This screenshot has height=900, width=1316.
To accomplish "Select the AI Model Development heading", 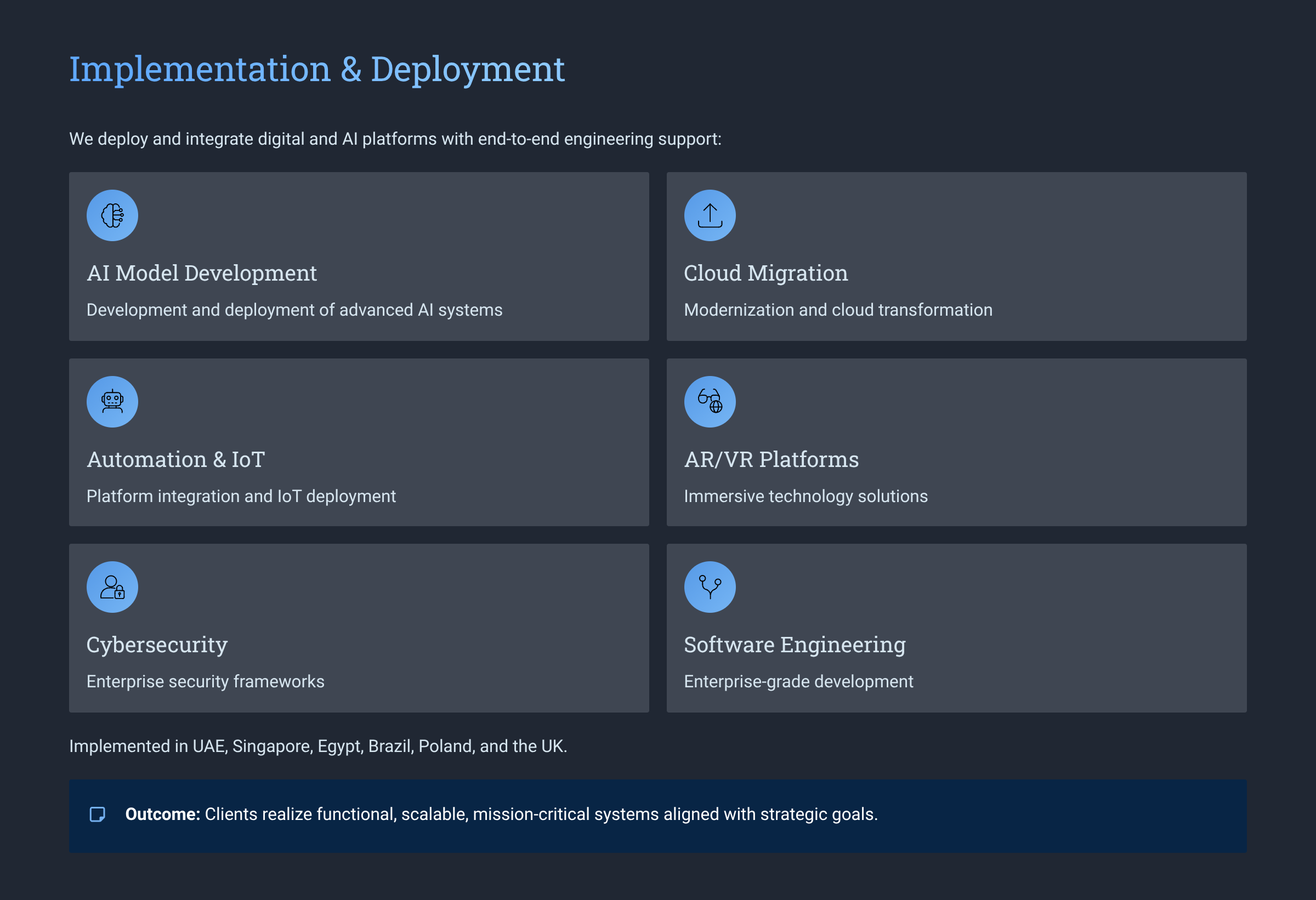I will pyautogui.click(x=202, y=274).
